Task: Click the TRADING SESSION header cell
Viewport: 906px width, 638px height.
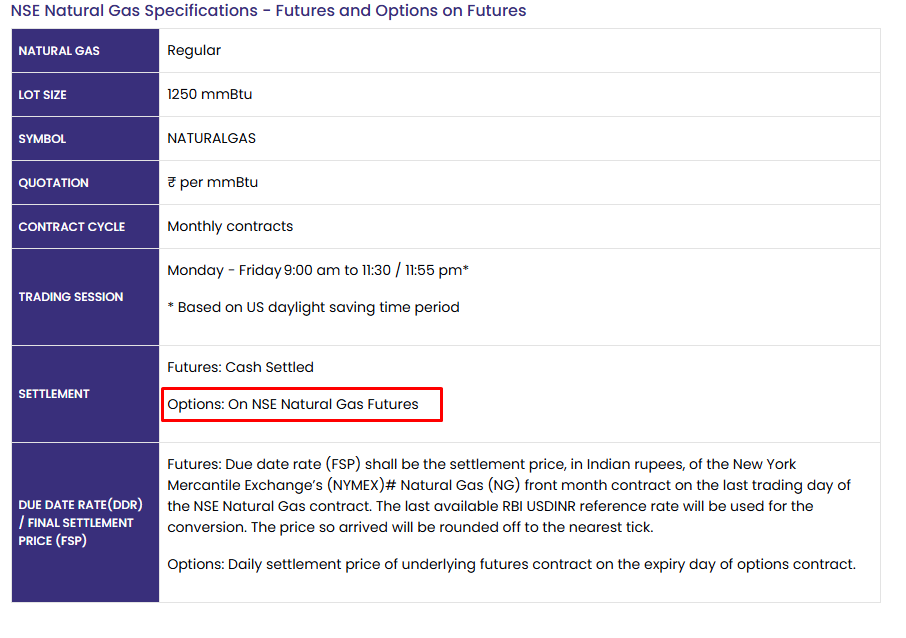Action: 86,297
